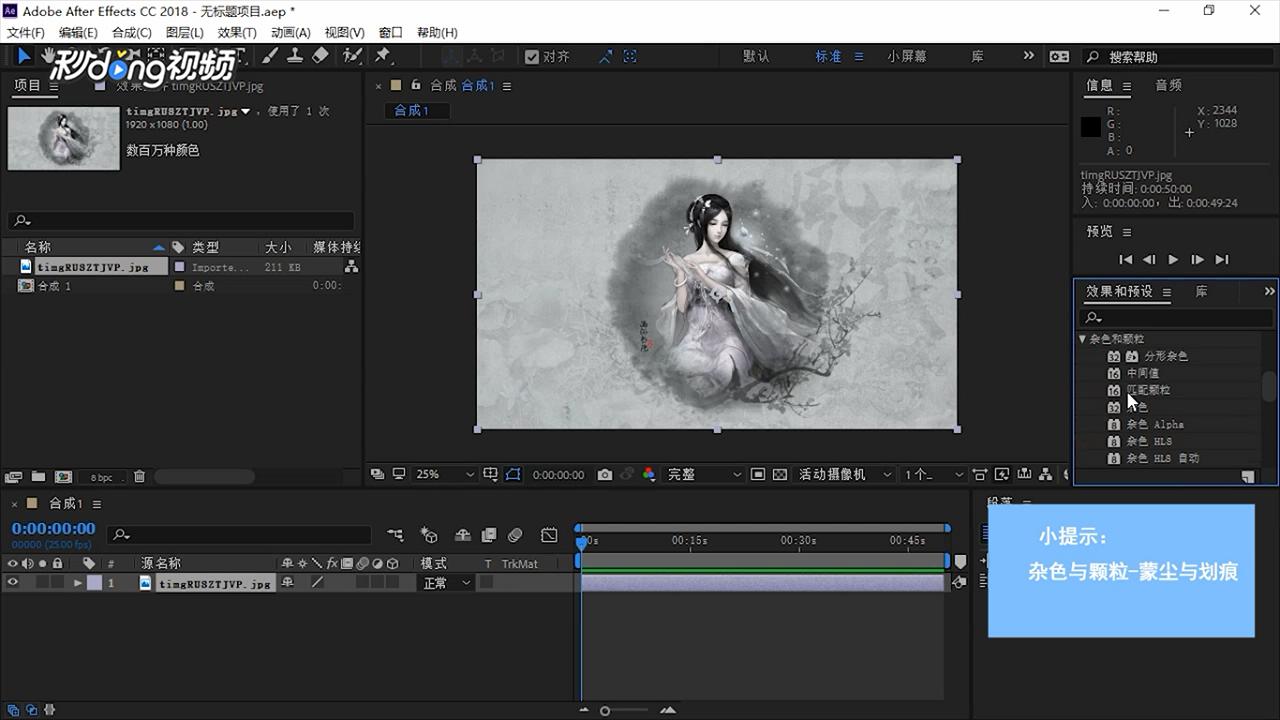Viewport: 1280px width, 720px height.
Task: Click the layer 1 label color swatch
Action: [x=94, y=583]
